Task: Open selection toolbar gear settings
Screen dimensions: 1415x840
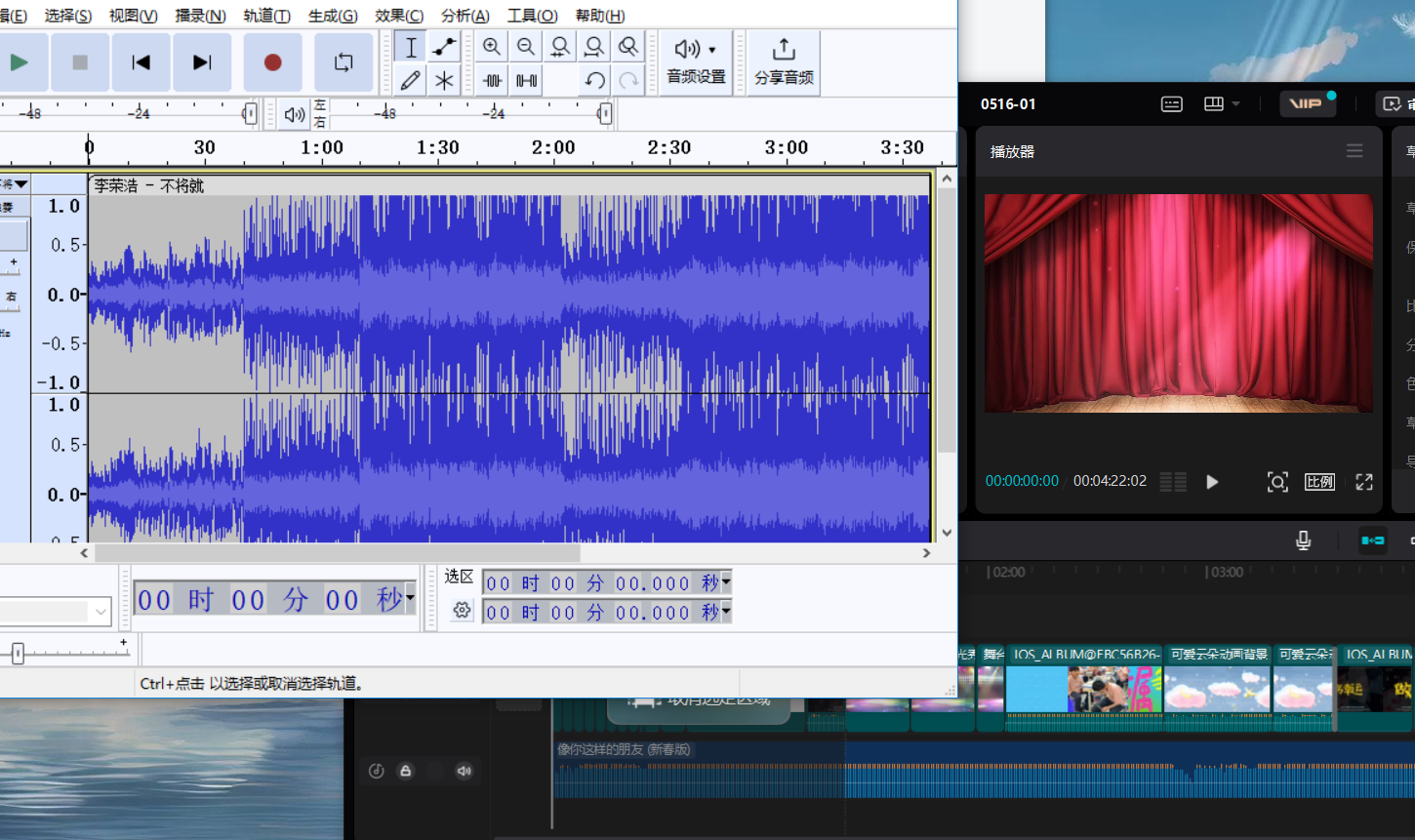Action: [x=462, y=611]
